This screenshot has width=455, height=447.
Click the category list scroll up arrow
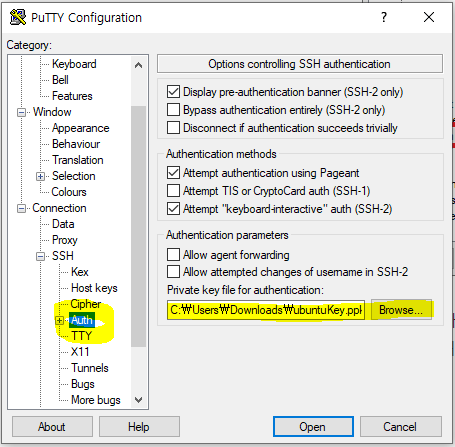[138, 65]
